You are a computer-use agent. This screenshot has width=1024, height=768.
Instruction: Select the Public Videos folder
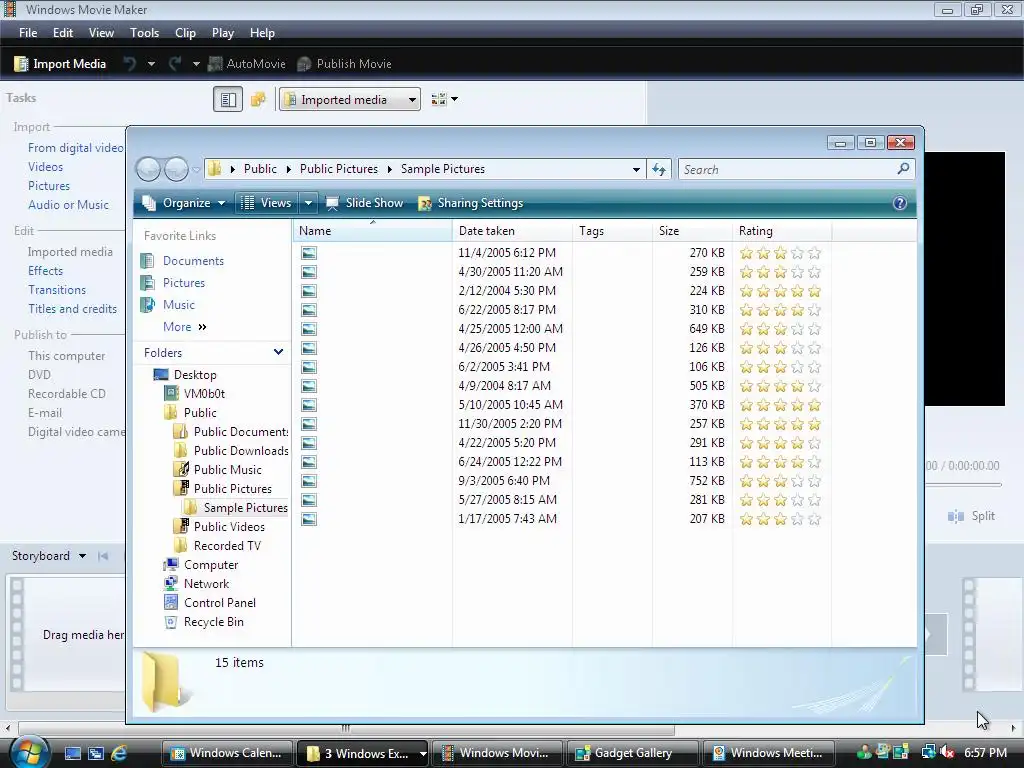tap(229, 526)
